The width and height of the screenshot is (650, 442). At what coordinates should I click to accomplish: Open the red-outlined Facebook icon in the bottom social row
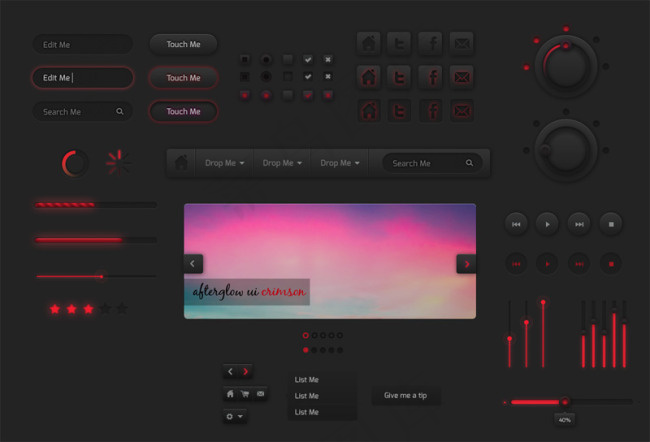pos(430,111)
